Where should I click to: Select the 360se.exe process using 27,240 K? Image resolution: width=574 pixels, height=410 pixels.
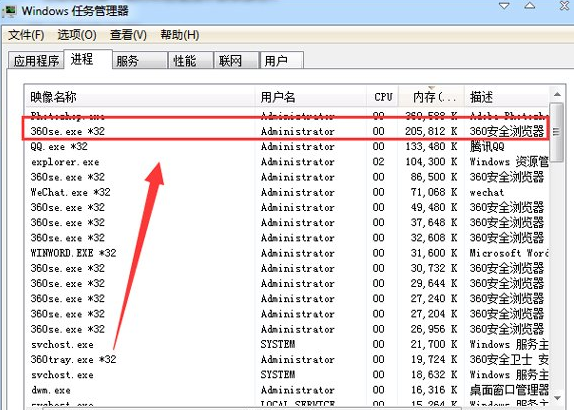(287, 299)
